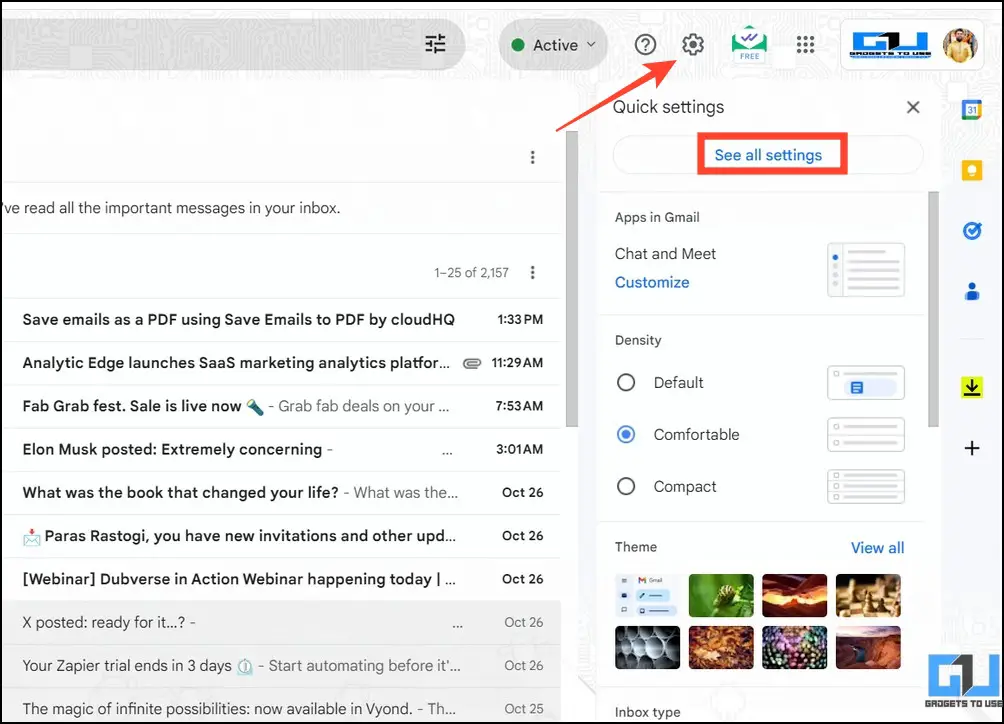Open the account profile avatar
The image size is (1004, 724).
pos(959,45)
